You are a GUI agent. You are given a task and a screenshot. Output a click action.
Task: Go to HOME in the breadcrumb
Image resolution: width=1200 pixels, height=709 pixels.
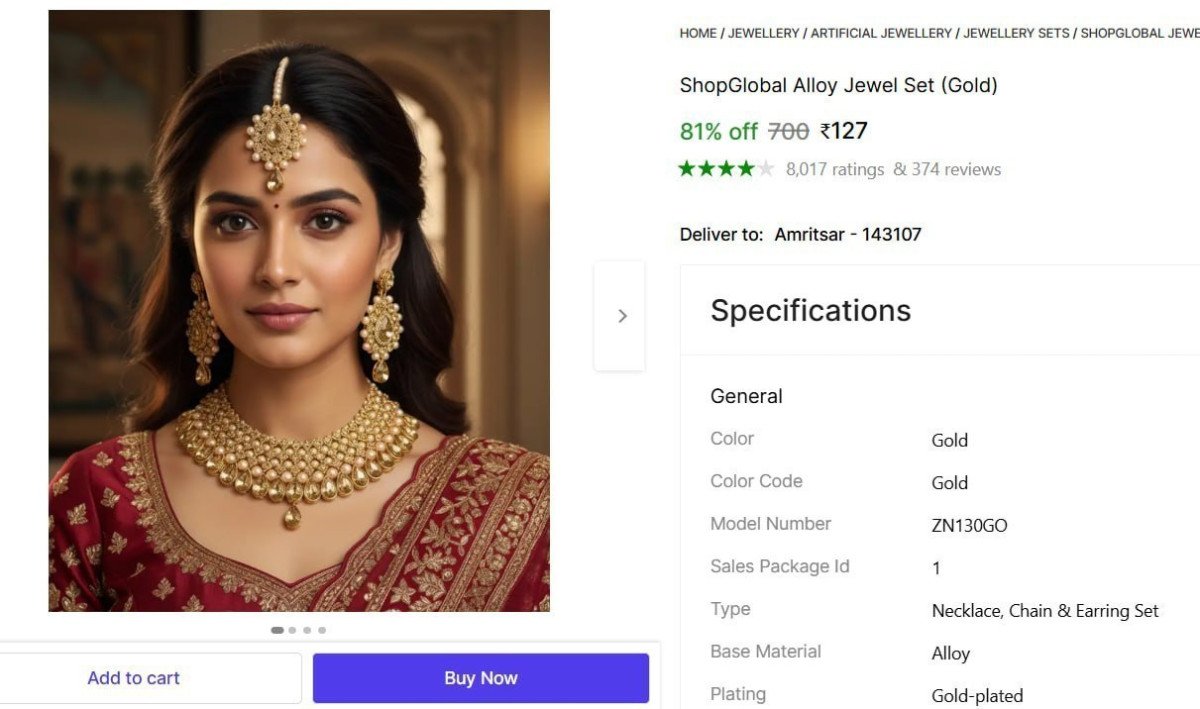[x=698, y=33]
